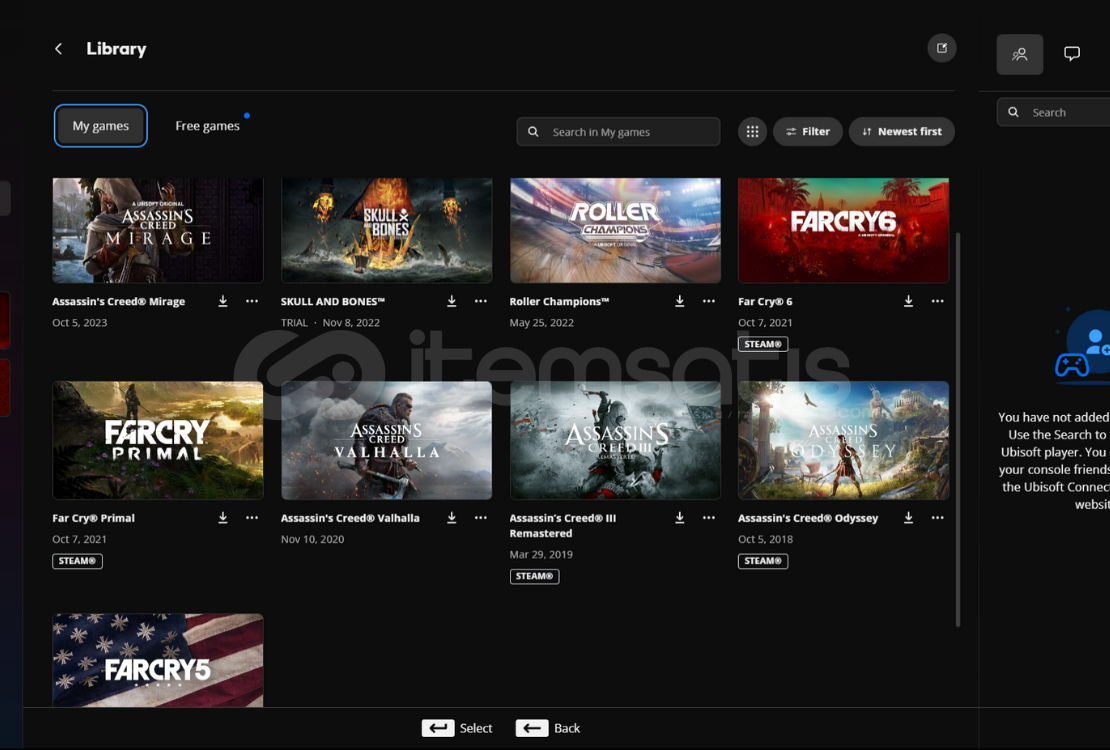Focus the Search in My games field

pyautogui.click(x=618, y=132)
